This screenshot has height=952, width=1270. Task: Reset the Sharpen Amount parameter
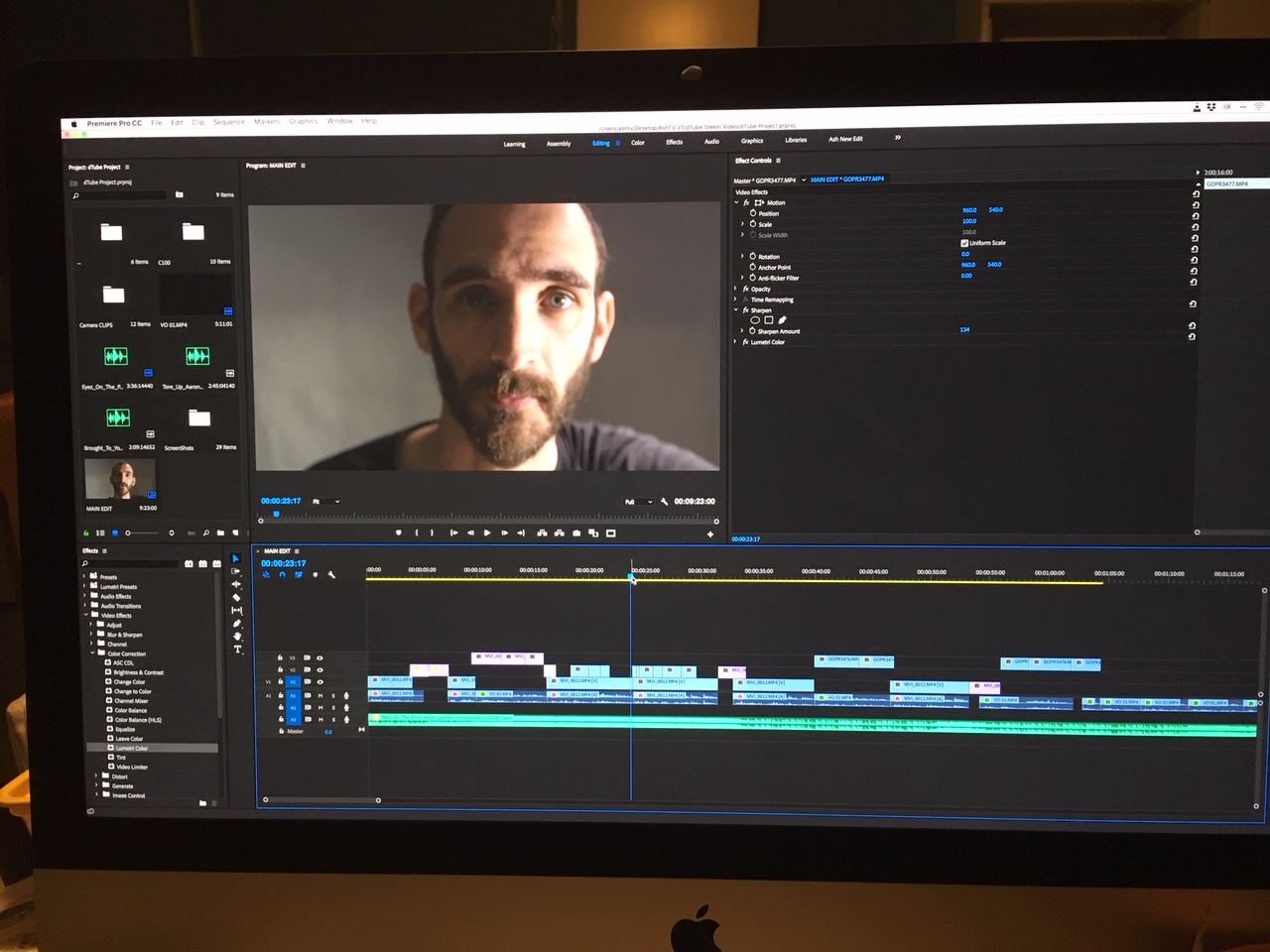tap(1192, 326)
